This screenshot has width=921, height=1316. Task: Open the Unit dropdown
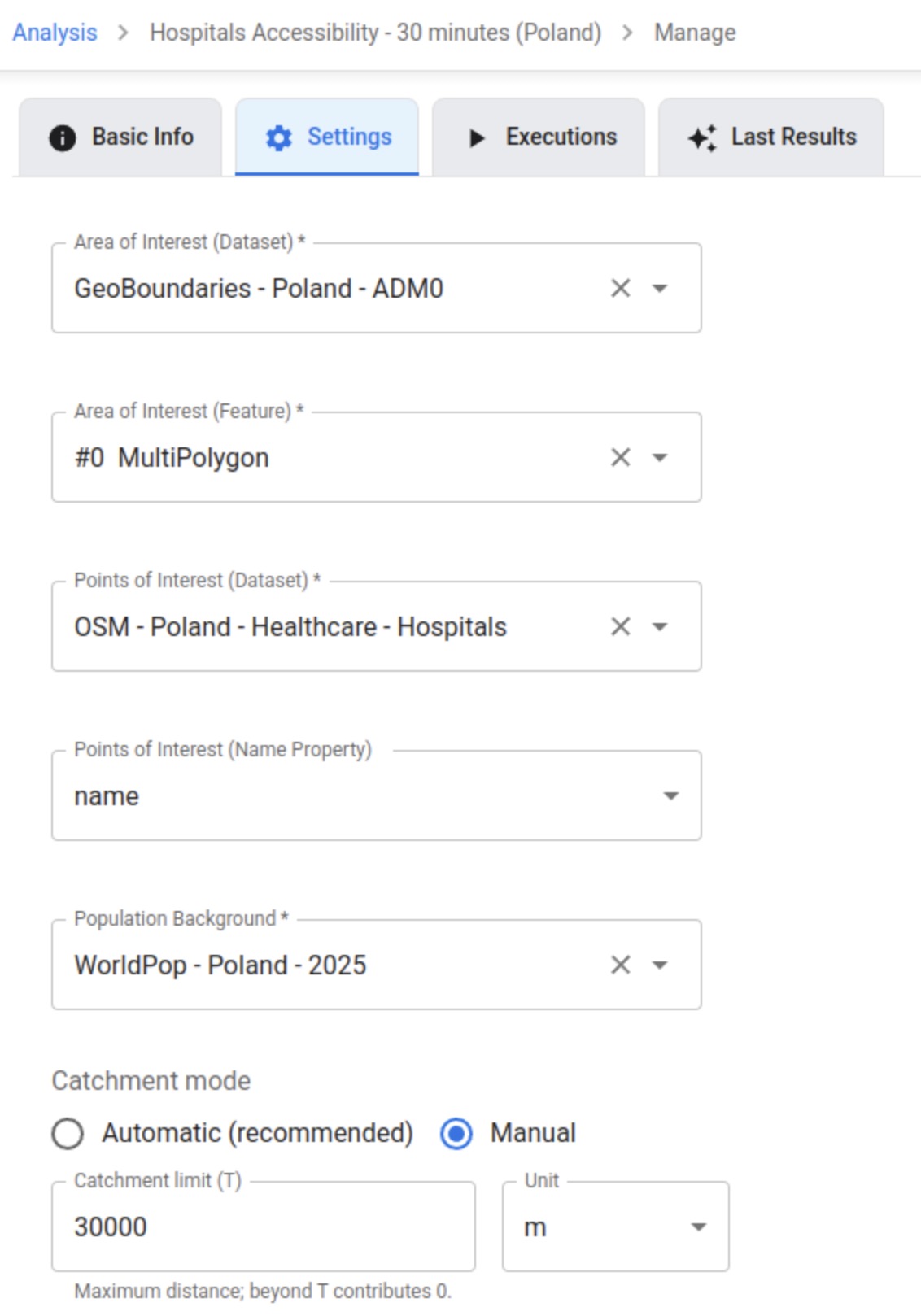697,1227
